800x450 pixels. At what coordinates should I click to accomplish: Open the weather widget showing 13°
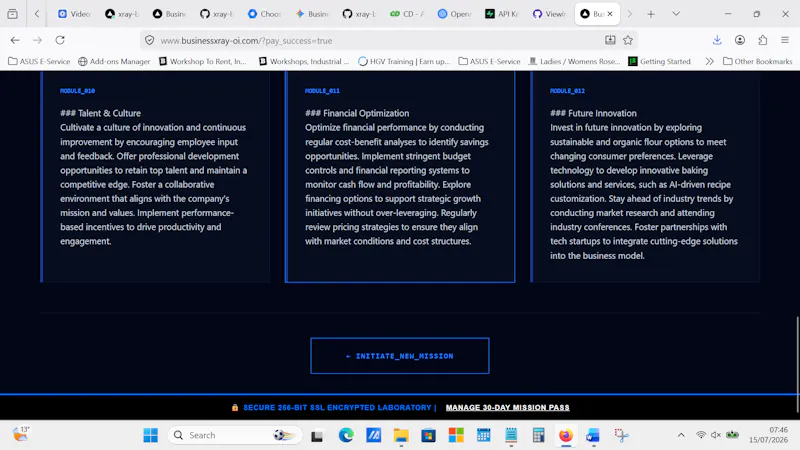click(21, 435)
